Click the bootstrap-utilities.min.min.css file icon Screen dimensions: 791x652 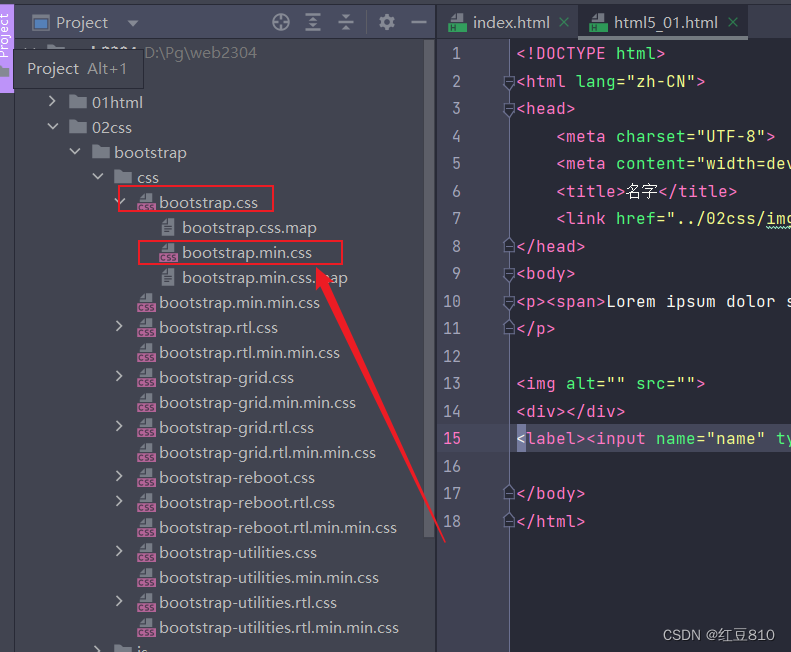click(x=146, y=578)
